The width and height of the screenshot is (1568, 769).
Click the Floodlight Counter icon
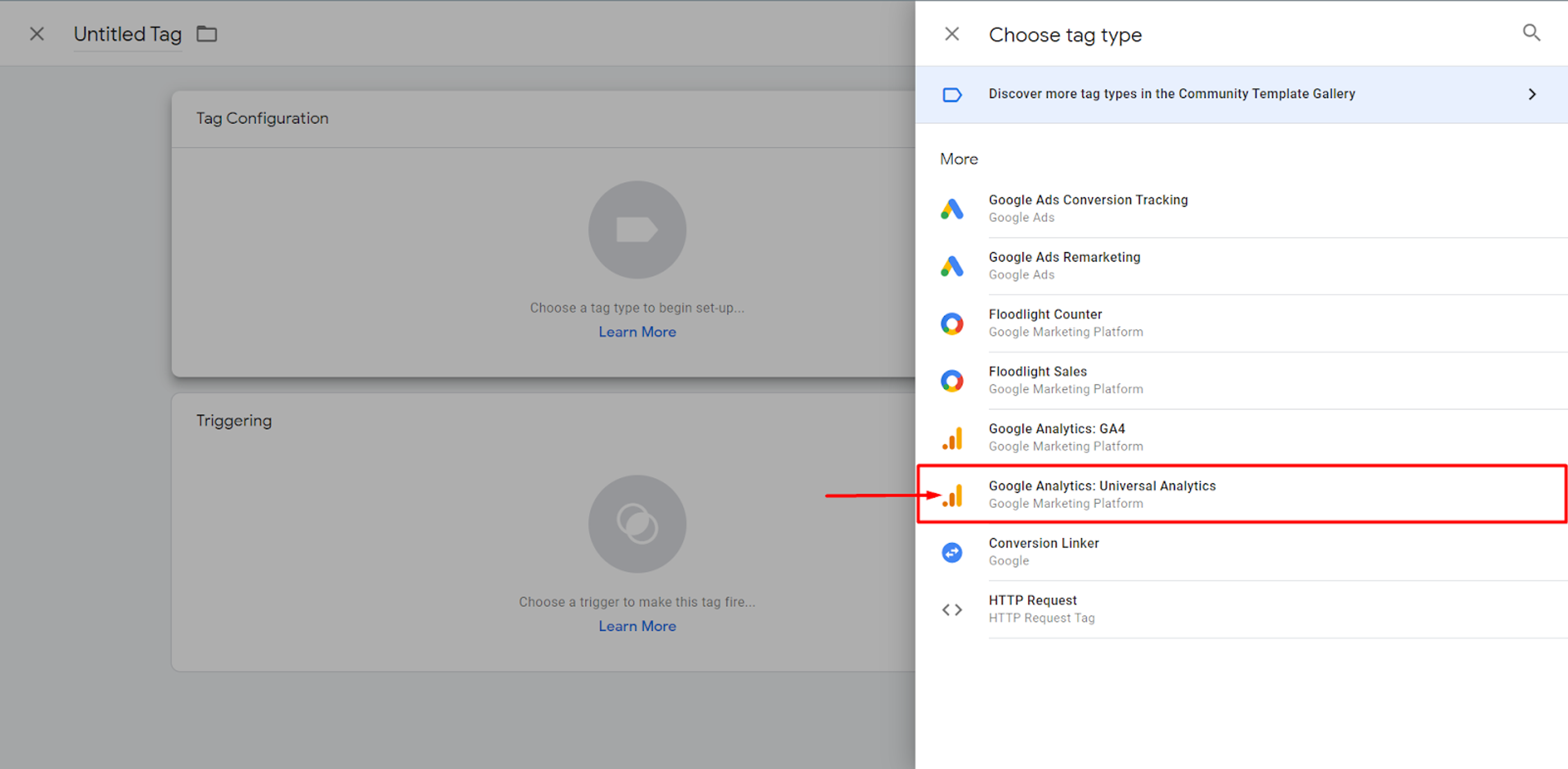(x=952, y=323)
